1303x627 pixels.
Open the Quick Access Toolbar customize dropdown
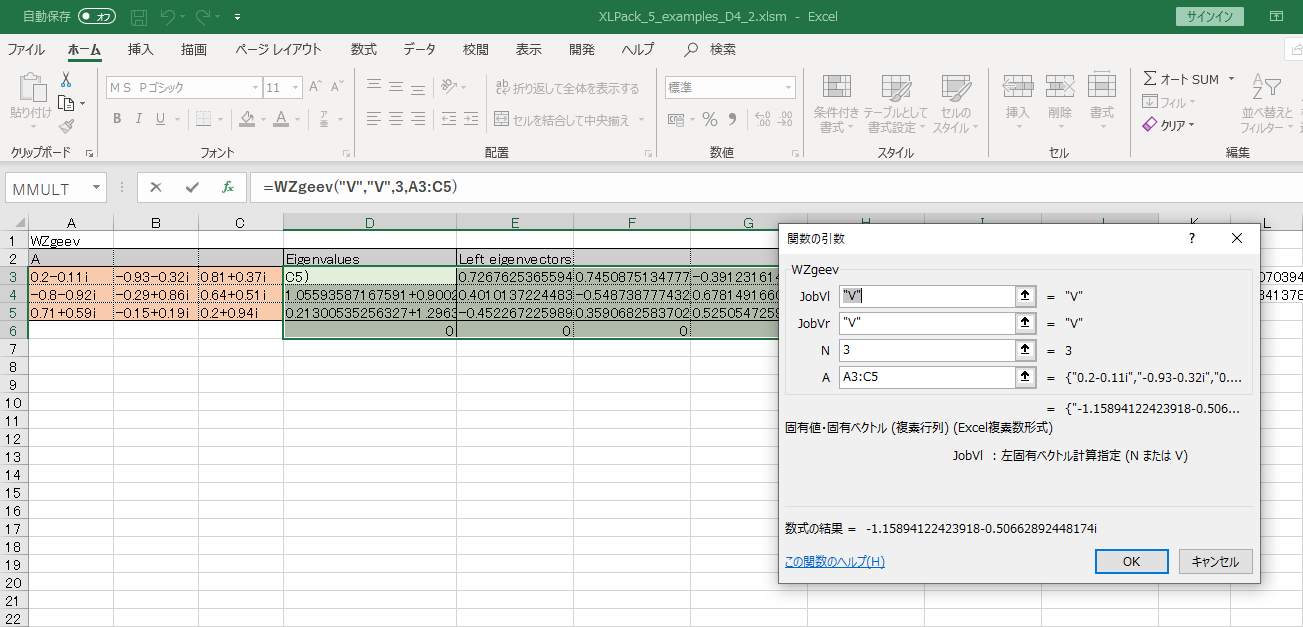pyautogui.click(x=237, y=17)
